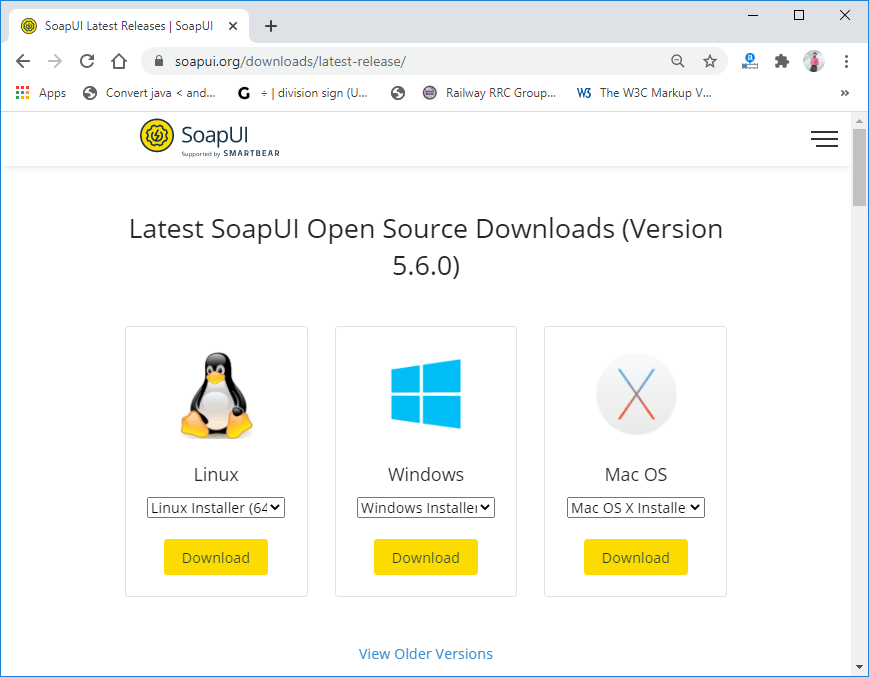Bookmark this page with the star icon
869x677 pixels.
pos(709,61)
